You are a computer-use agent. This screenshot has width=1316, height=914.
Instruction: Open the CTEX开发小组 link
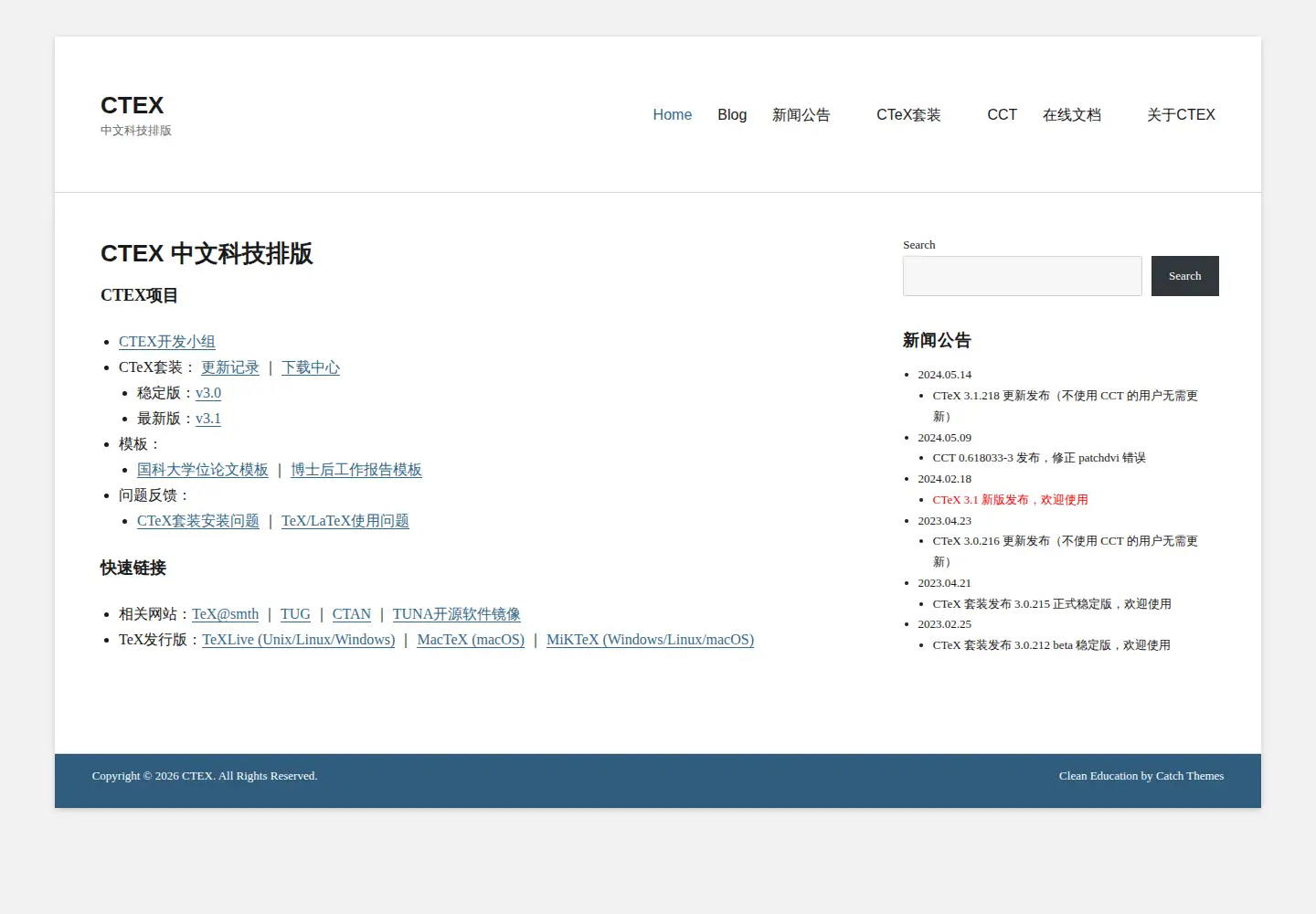pyautogui.click(x=167, y=342)
